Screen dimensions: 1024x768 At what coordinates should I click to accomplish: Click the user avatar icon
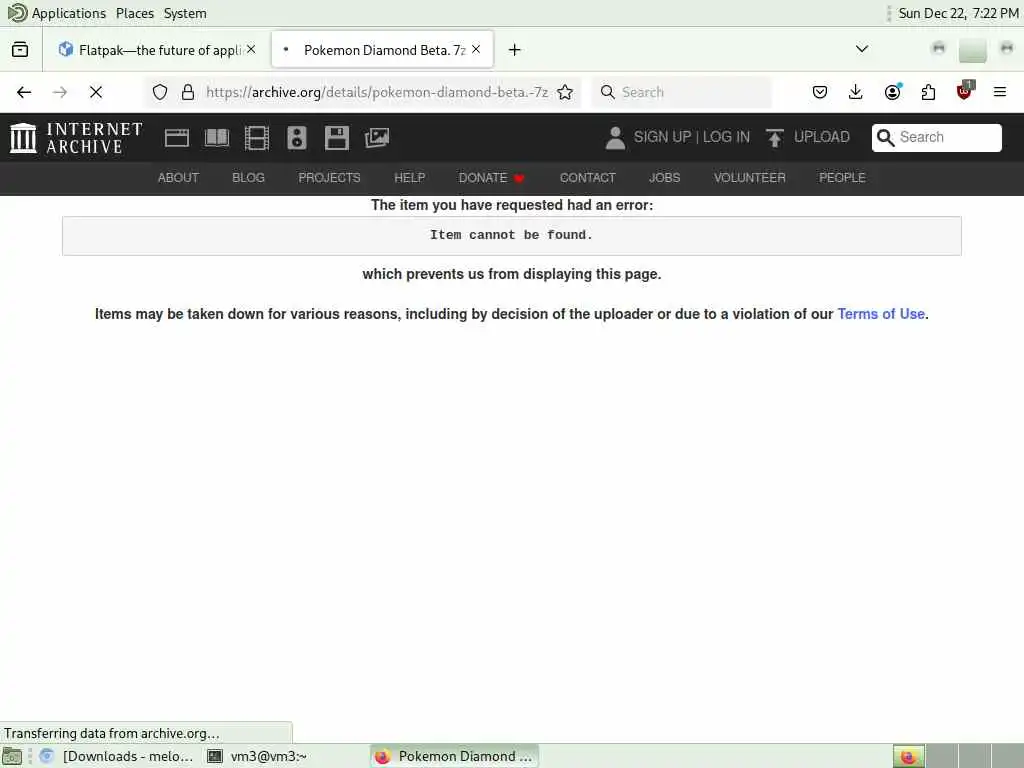click(615, 138)
